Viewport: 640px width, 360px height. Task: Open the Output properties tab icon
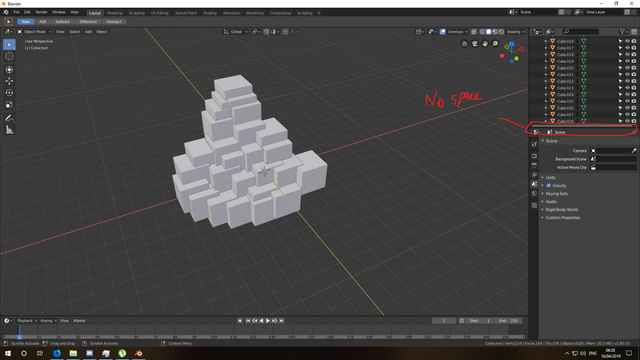point(534,165)
